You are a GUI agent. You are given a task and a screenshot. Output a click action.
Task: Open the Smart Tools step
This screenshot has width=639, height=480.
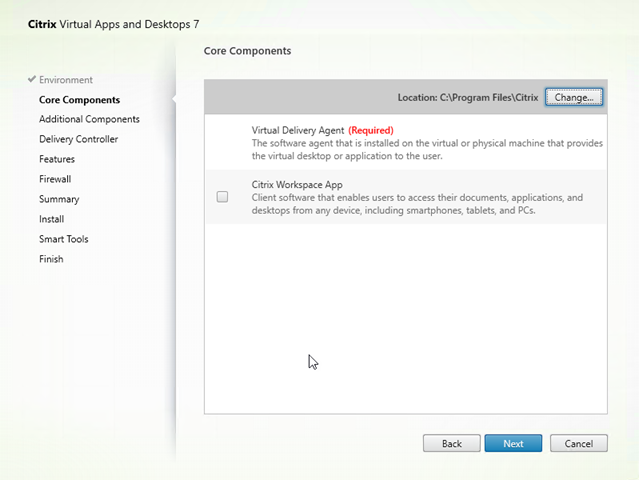point(64,239)
